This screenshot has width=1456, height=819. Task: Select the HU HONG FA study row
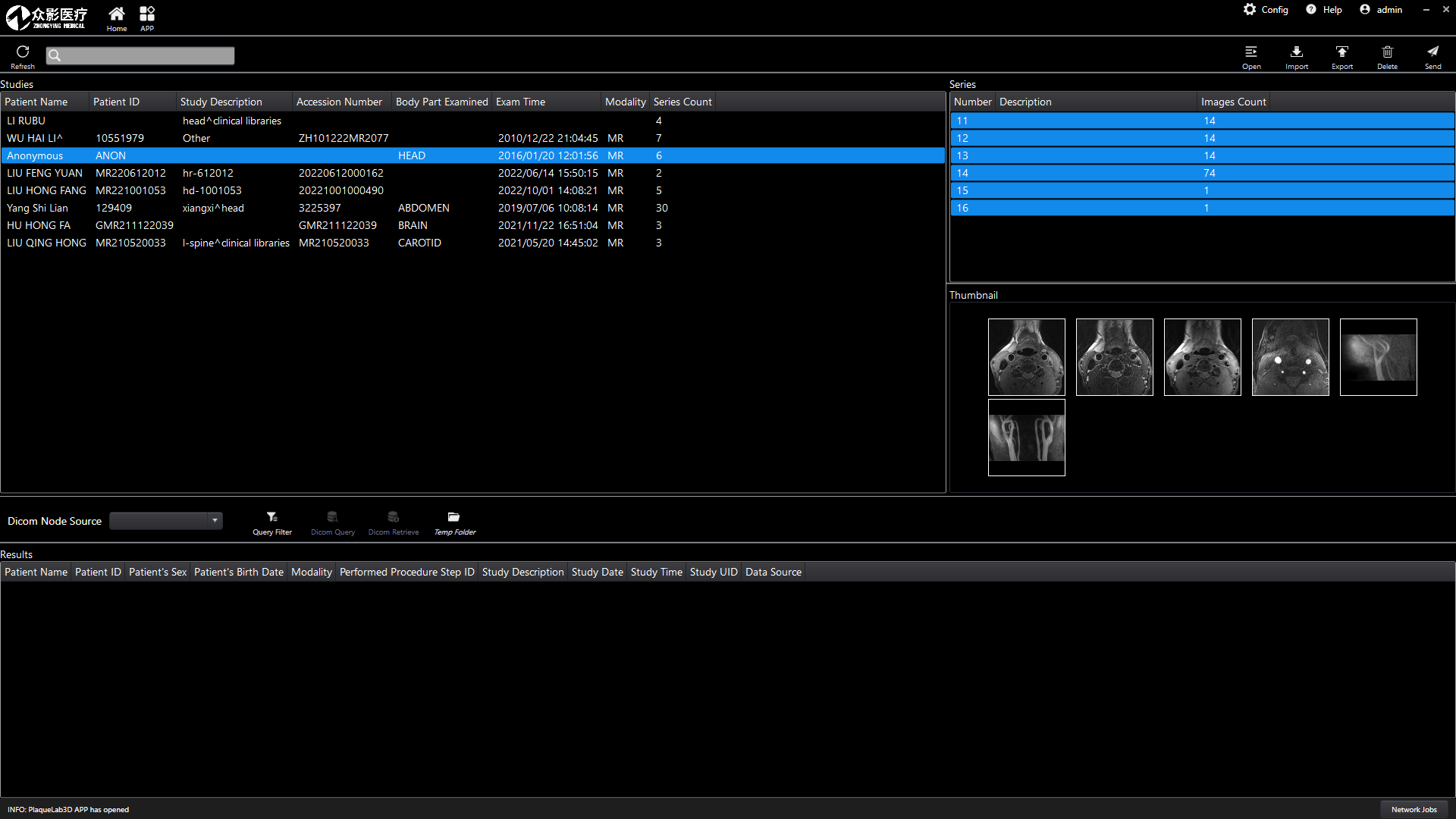(x=473, y=225)
